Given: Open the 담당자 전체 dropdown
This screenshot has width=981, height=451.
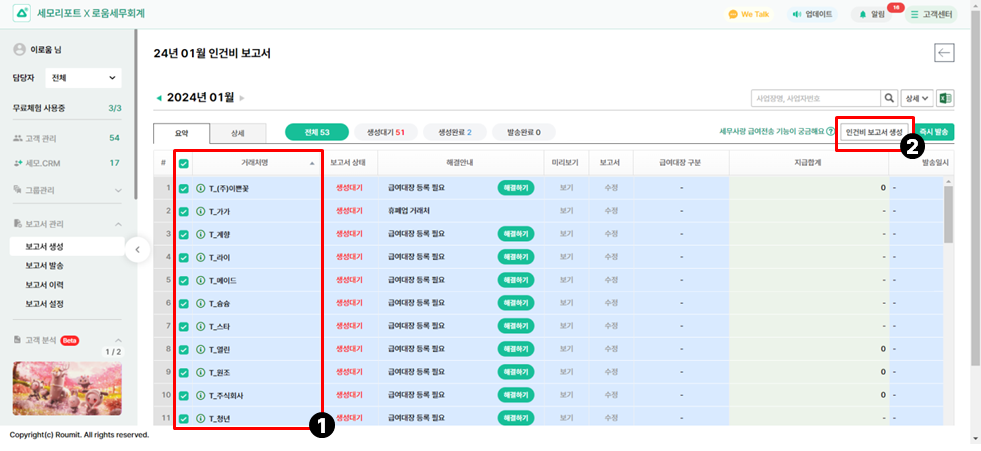Looking at the screenshot, I should point(83,78).
